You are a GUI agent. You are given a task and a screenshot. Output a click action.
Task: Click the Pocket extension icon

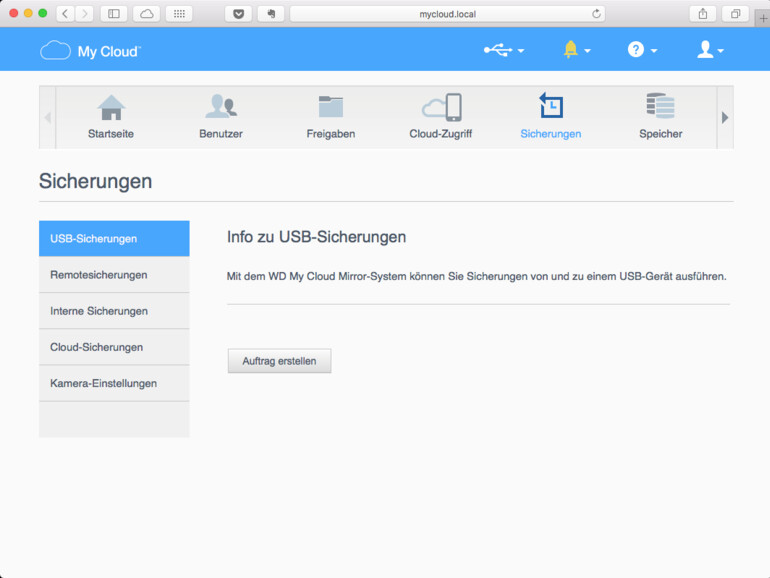click(x=238, y=14)
